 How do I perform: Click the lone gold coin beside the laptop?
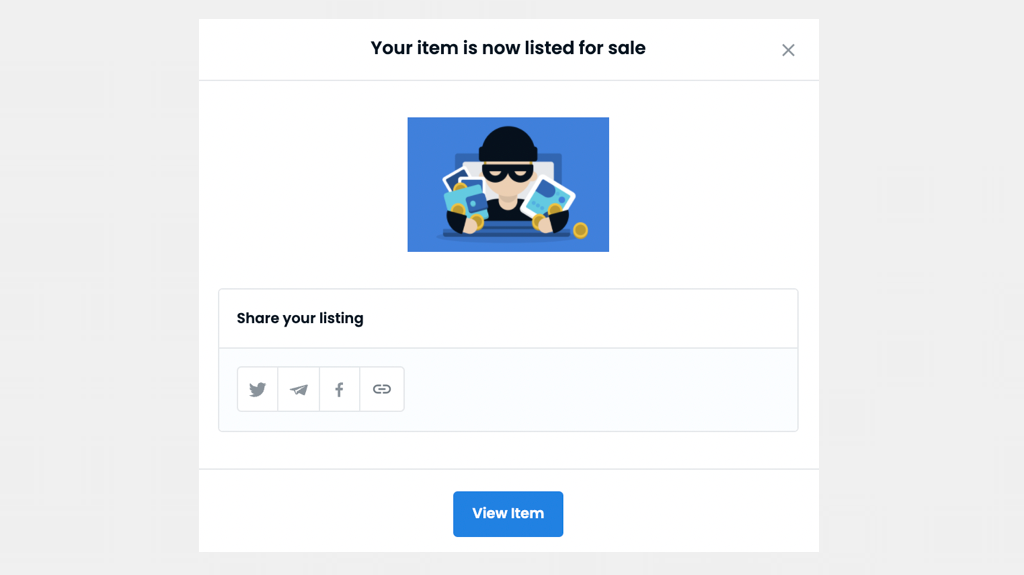[580, 231]
